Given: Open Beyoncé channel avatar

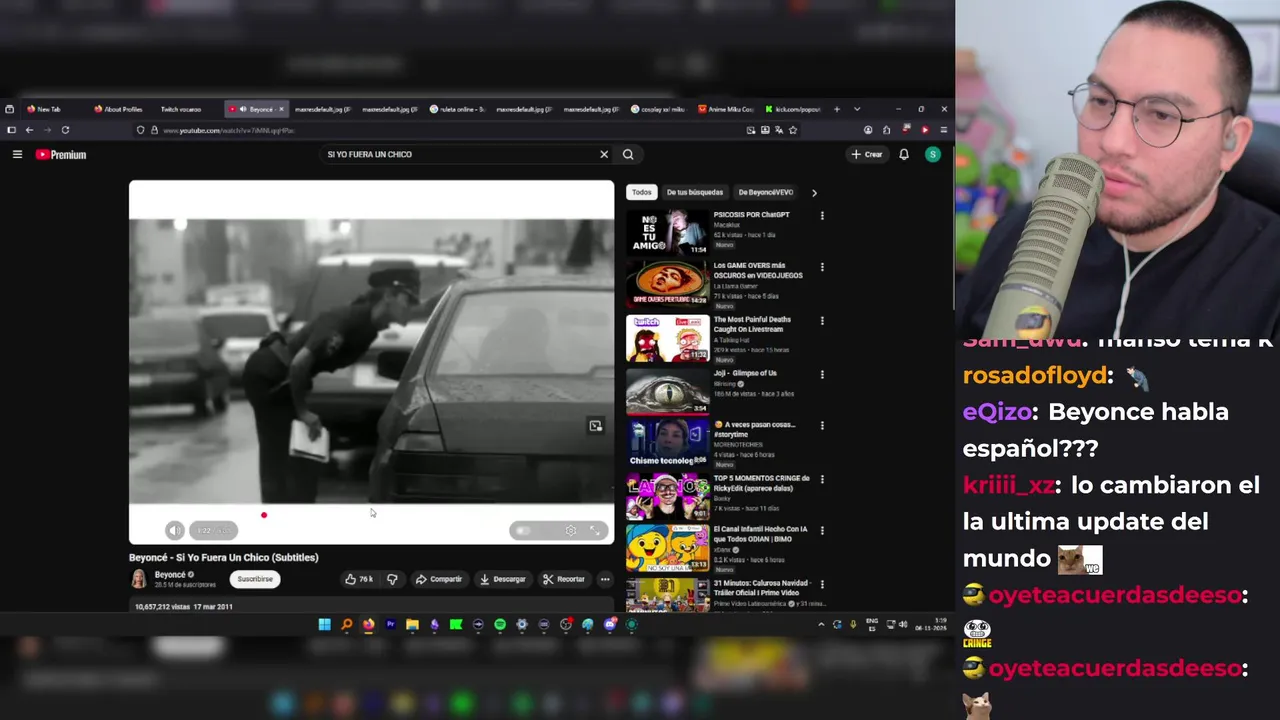Looking at the screenshot, I should [x=139, y=579].
